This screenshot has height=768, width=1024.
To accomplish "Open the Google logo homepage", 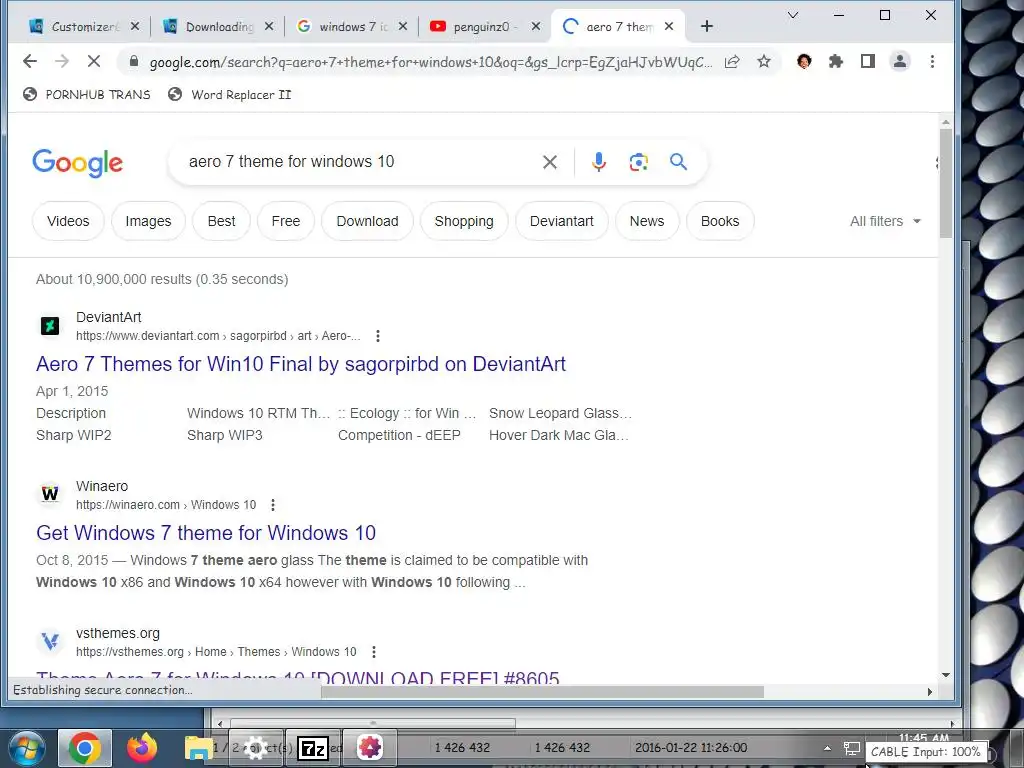I will (x=78, y=163).
